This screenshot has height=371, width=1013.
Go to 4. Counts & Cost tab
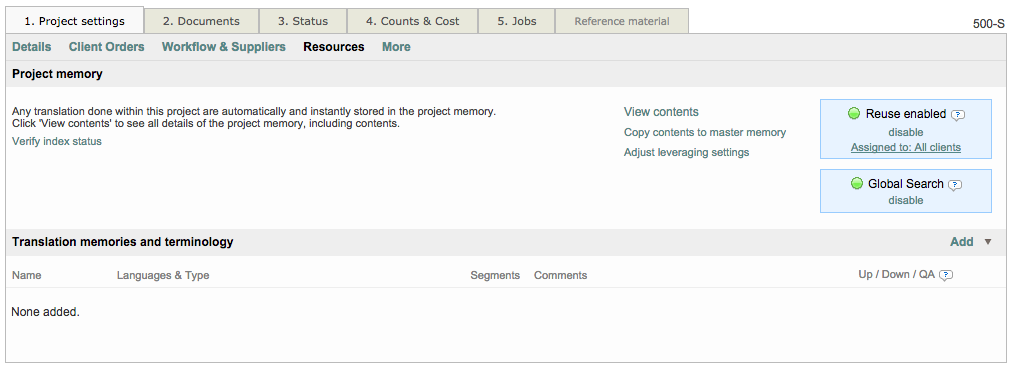point(412,21)
